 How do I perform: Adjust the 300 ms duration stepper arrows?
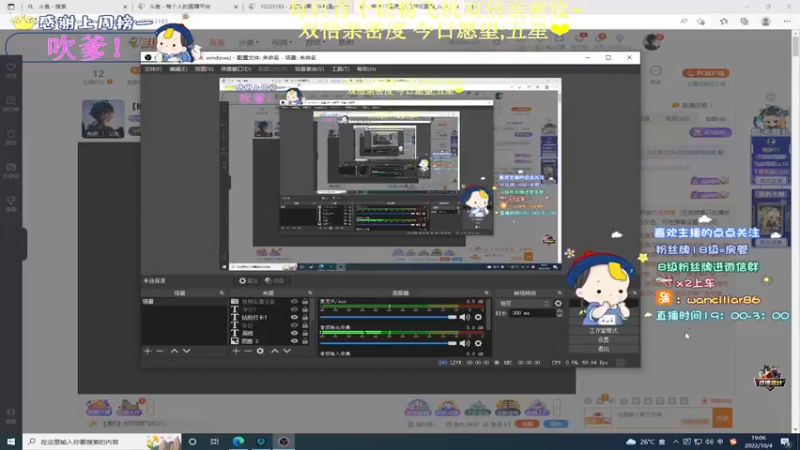click(559, 313)
